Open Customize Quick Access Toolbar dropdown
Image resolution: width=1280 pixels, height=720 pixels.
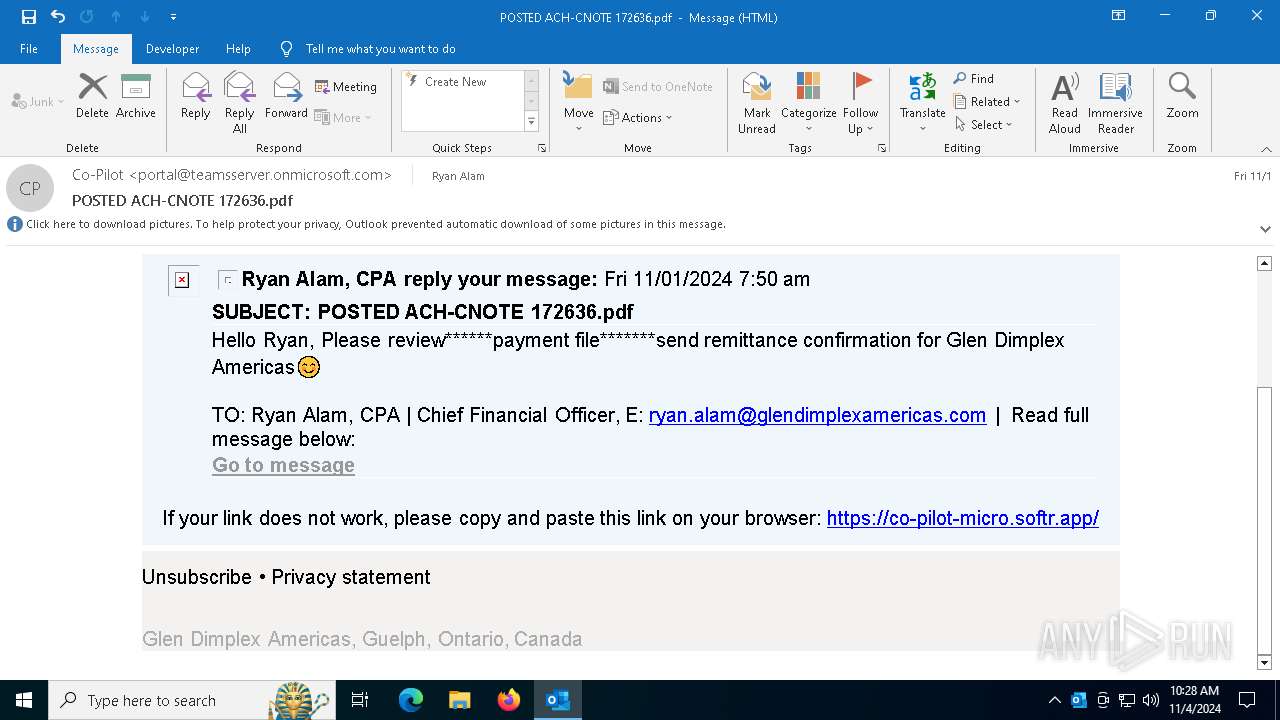[173, 17]
